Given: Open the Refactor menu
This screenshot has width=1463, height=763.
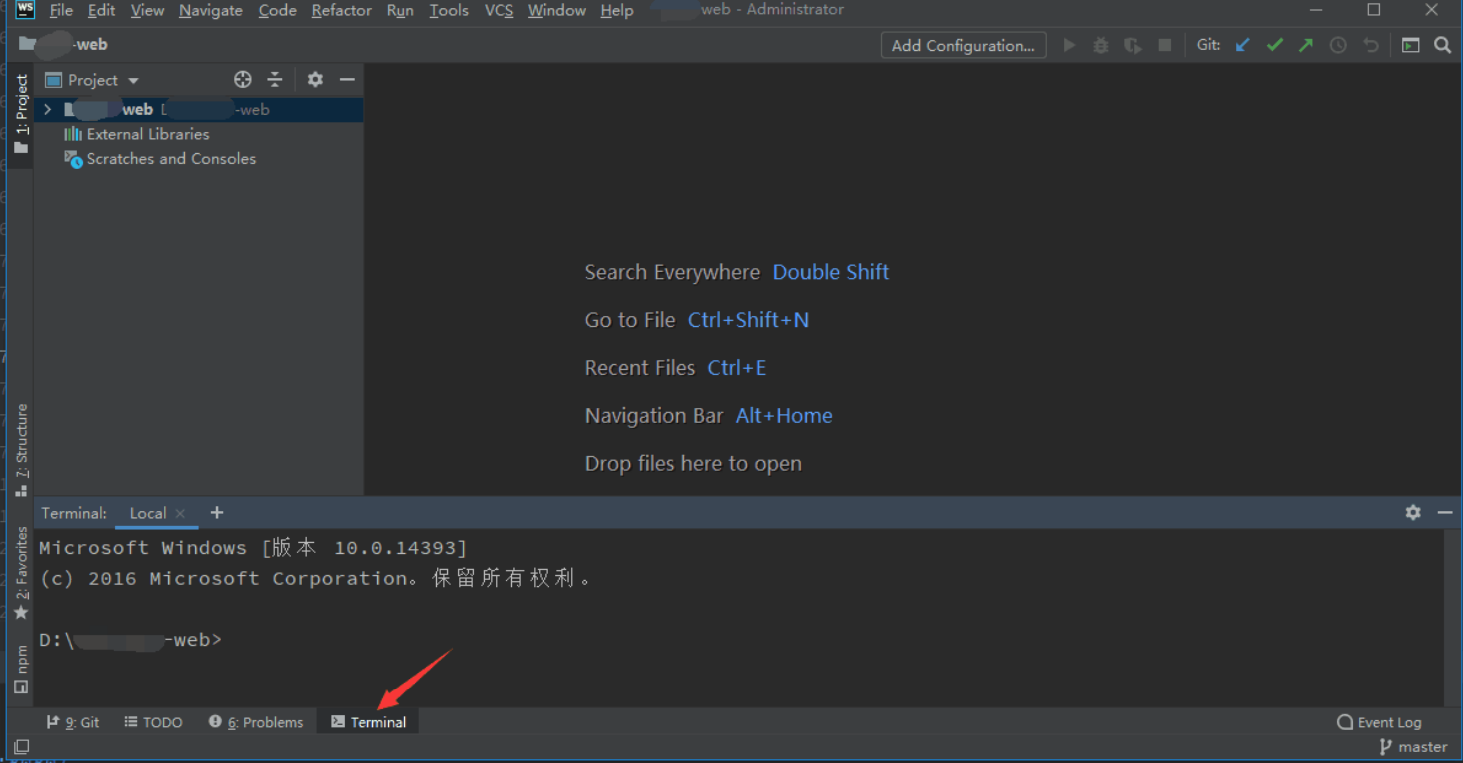Looking at the screenshot, I should pyautogui.click(x=341, y=10).
